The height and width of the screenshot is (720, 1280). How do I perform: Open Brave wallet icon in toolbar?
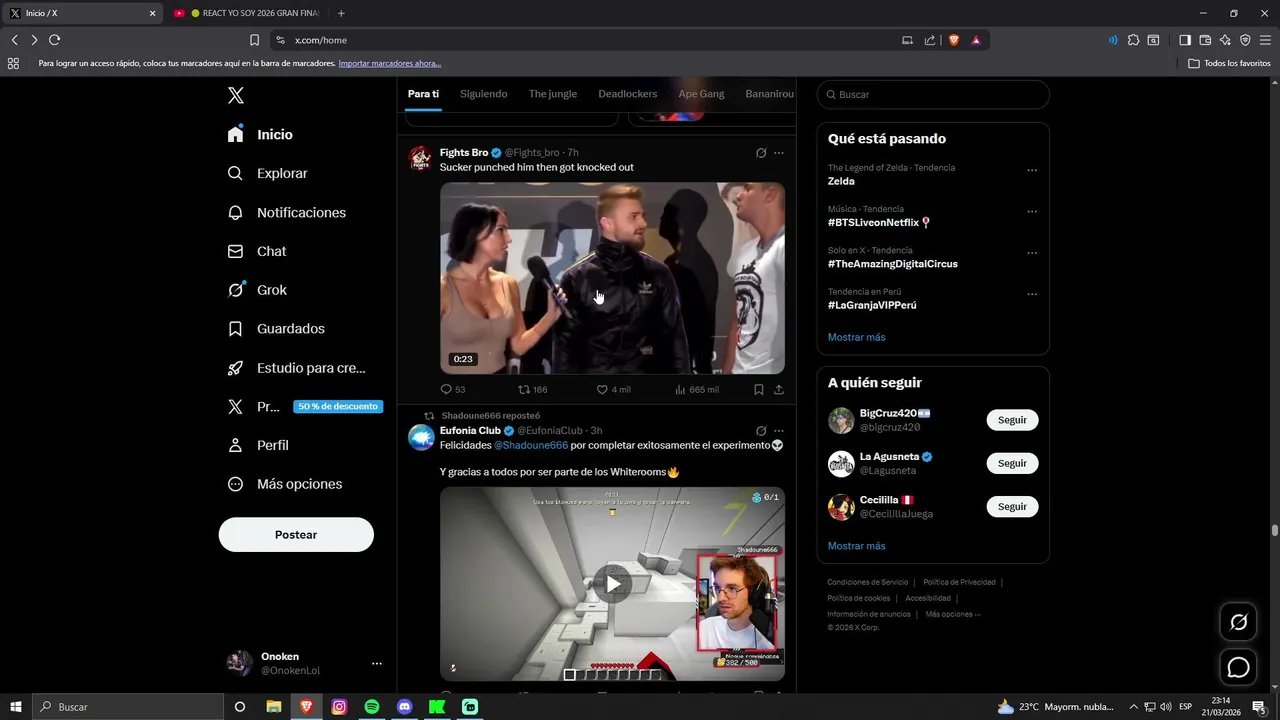1205,40
